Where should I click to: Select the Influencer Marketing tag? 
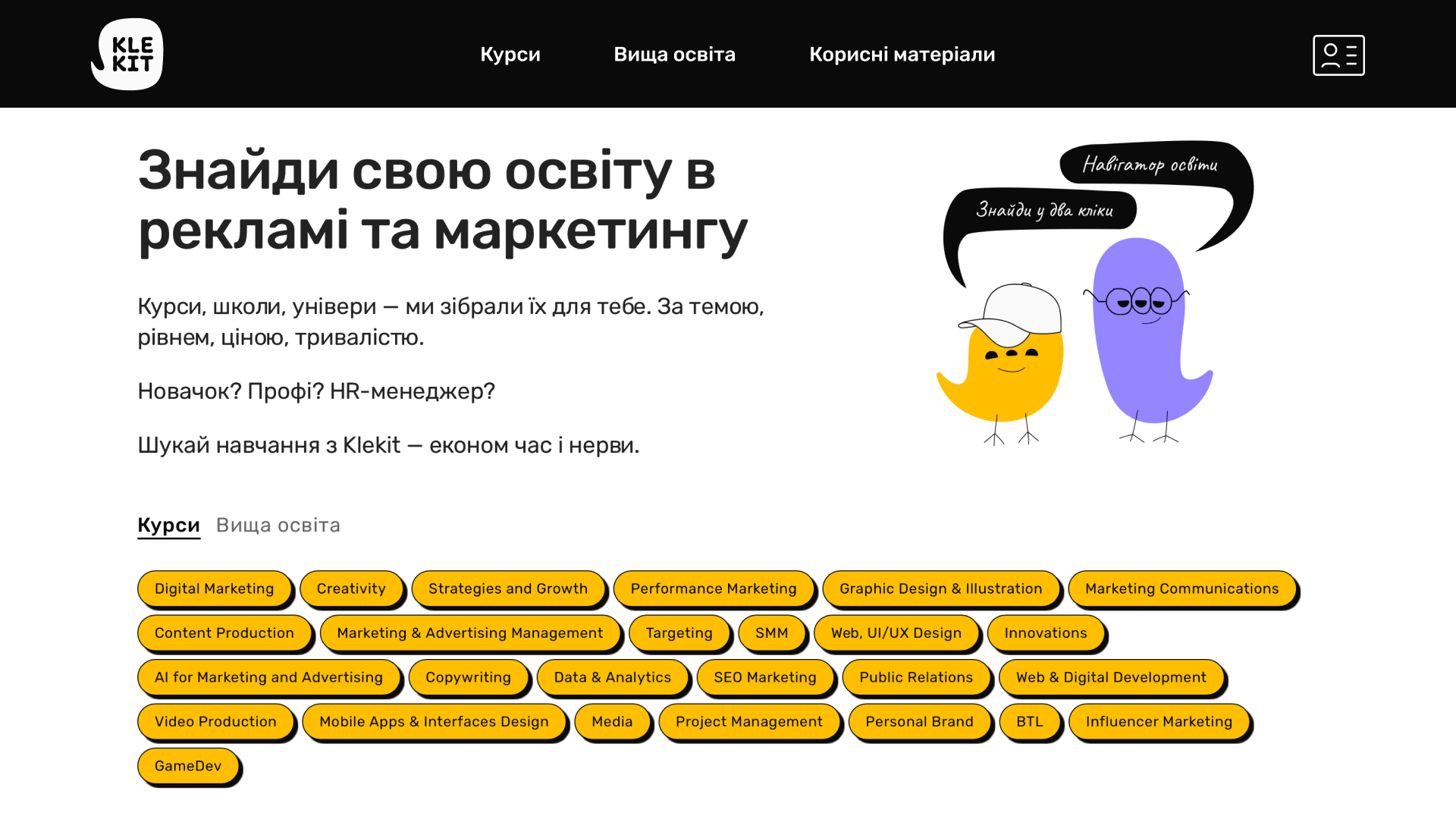[x=1158, y=721]
